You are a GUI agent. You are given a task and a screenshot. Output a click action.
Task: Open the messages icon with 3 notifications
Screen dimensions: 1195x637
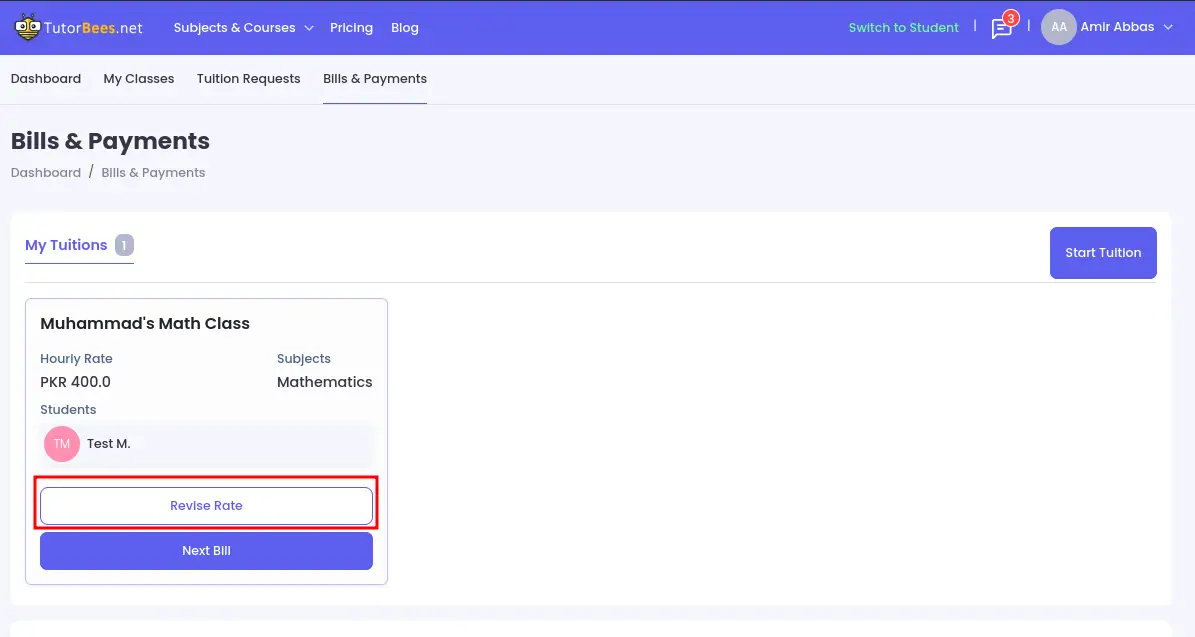click(x=1001, y=28)
